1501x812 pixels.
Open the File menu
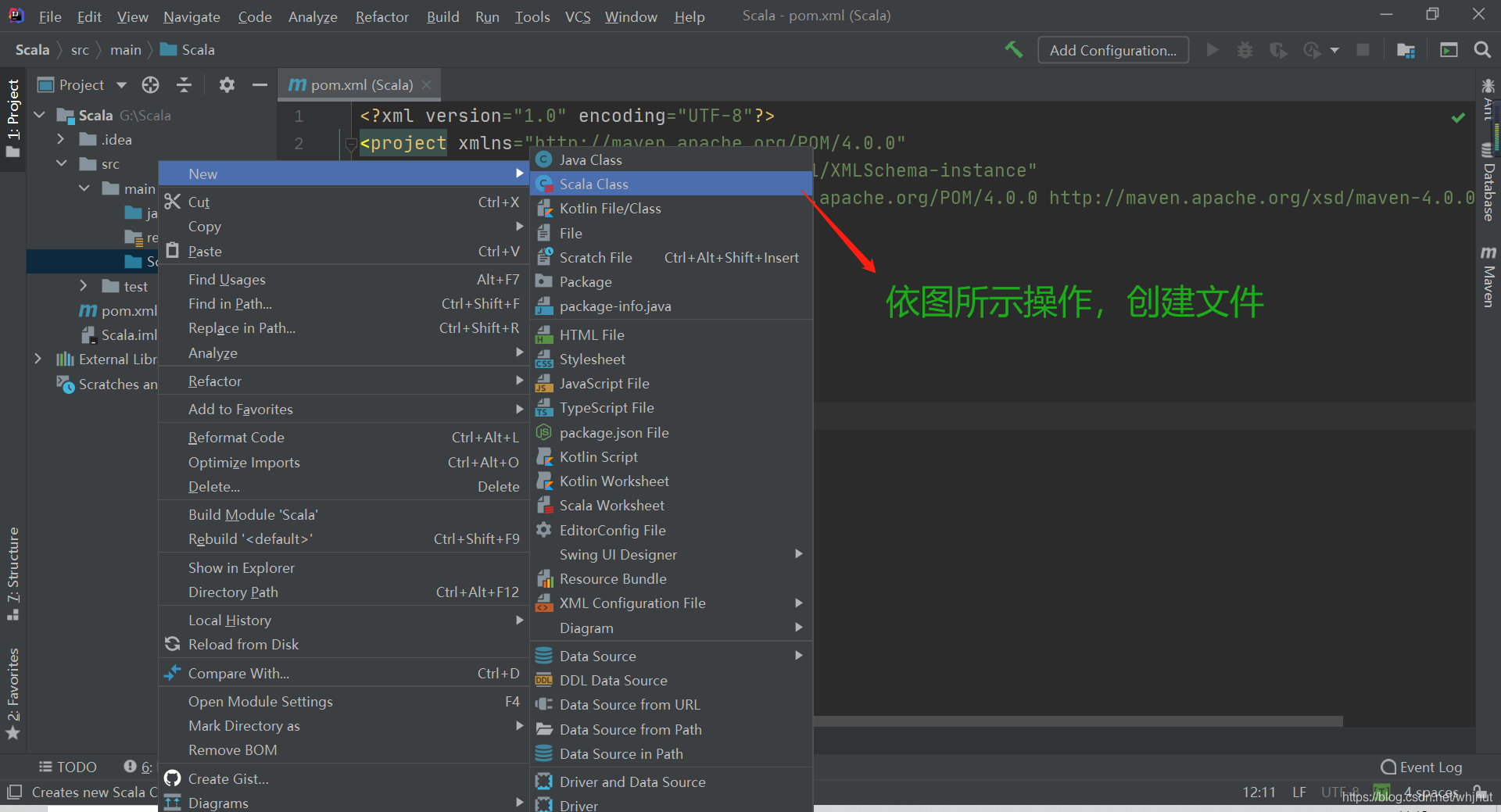click(x=50, y=16)
